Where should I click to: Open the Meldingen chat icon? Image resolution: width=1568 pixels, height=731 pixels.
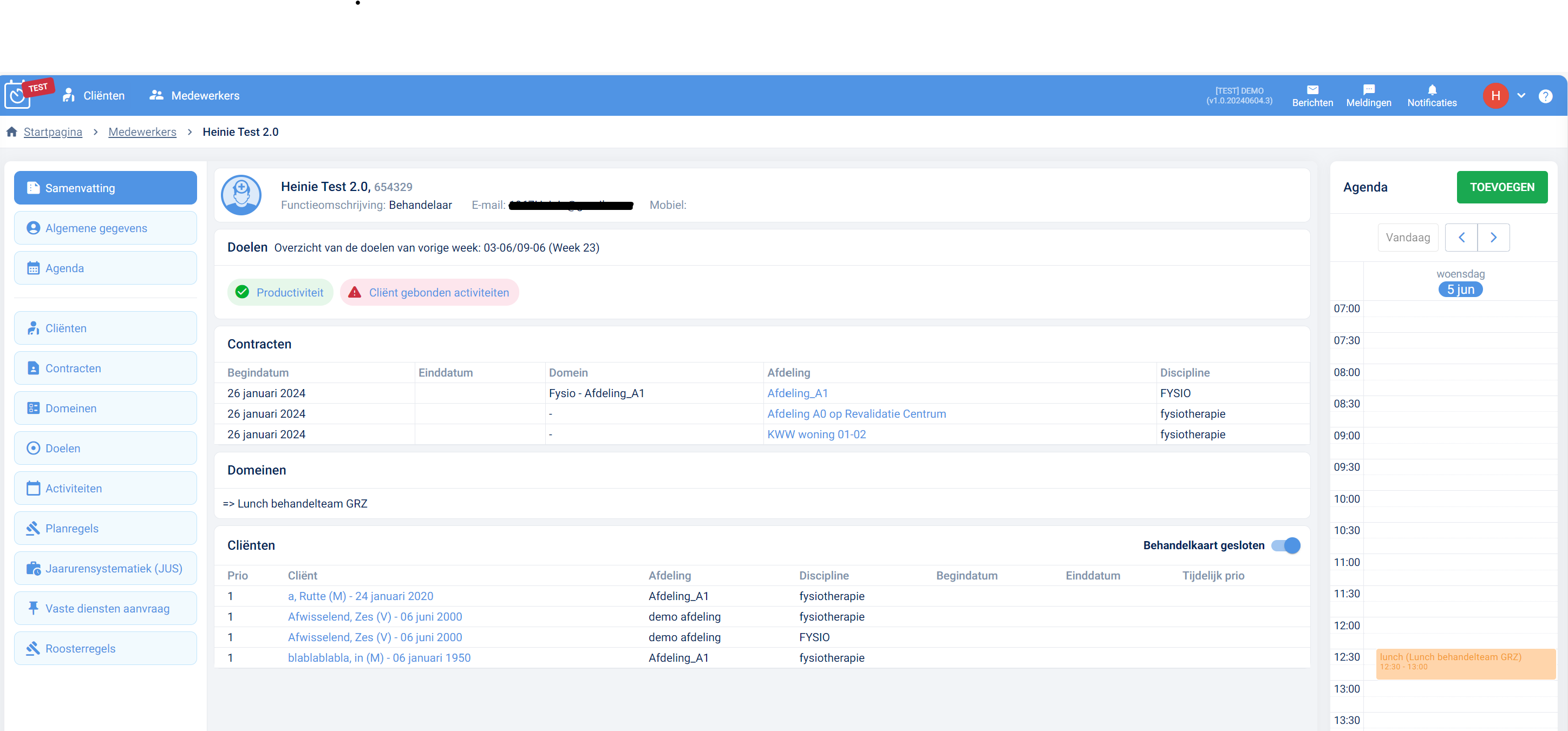point(1368,89)
